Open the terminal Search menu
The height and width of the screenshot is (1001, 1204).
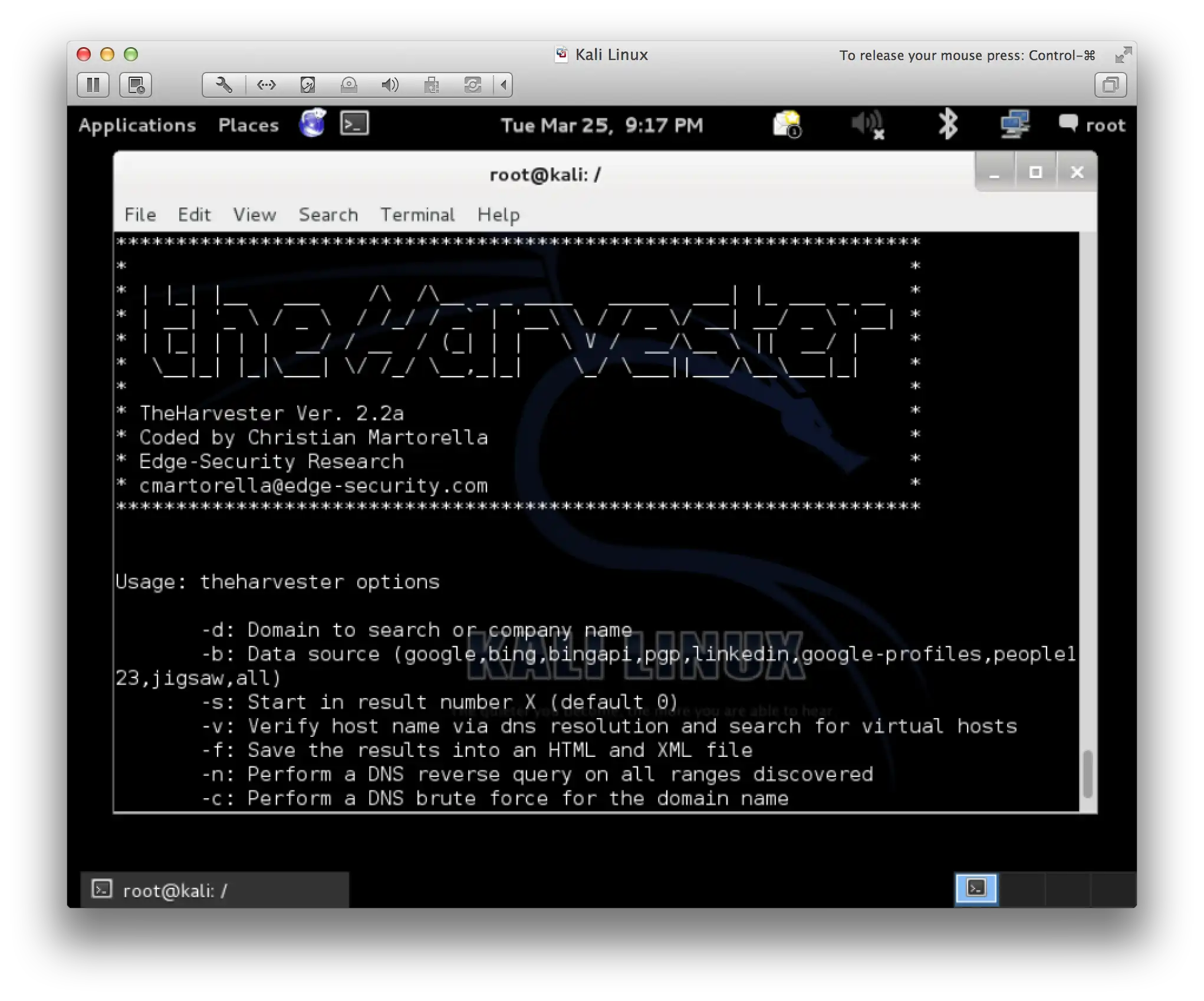328,215
